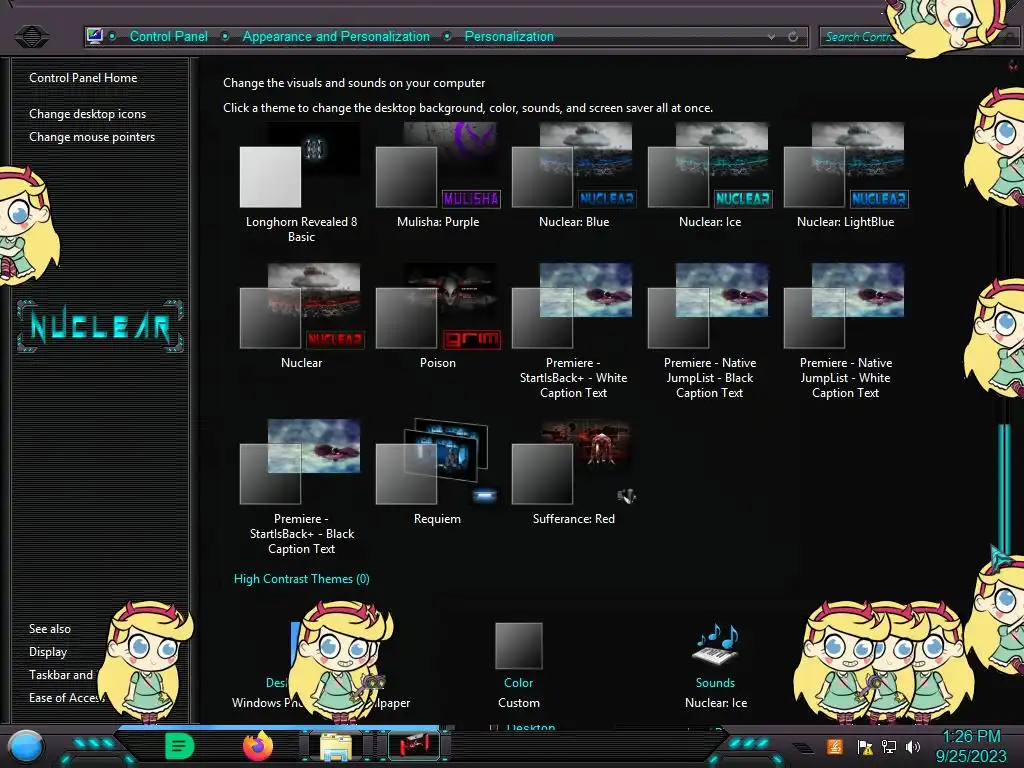This screenshot has height=768, width=1024.
Task: Go to Control Panel breadcrumb
Action: pyautogui.click(x=168, y=37)
